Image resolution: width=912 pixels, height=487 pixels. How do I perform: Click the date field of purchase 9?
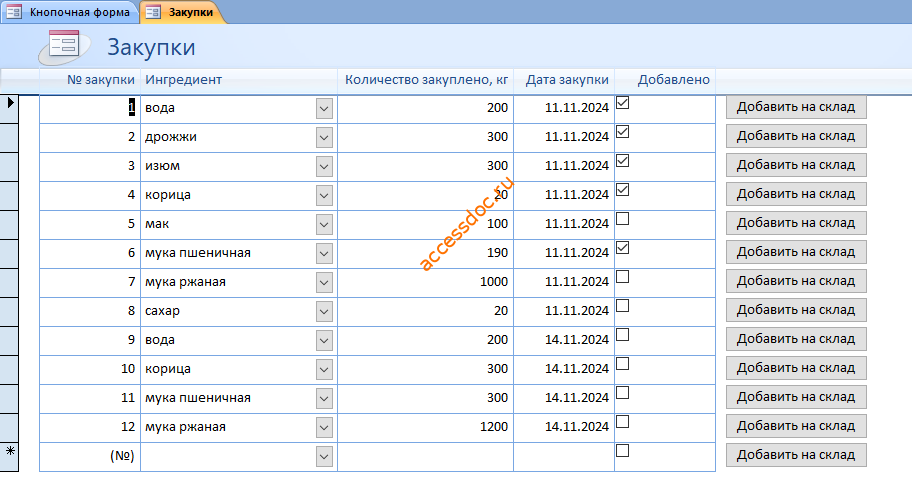[564, 341]
